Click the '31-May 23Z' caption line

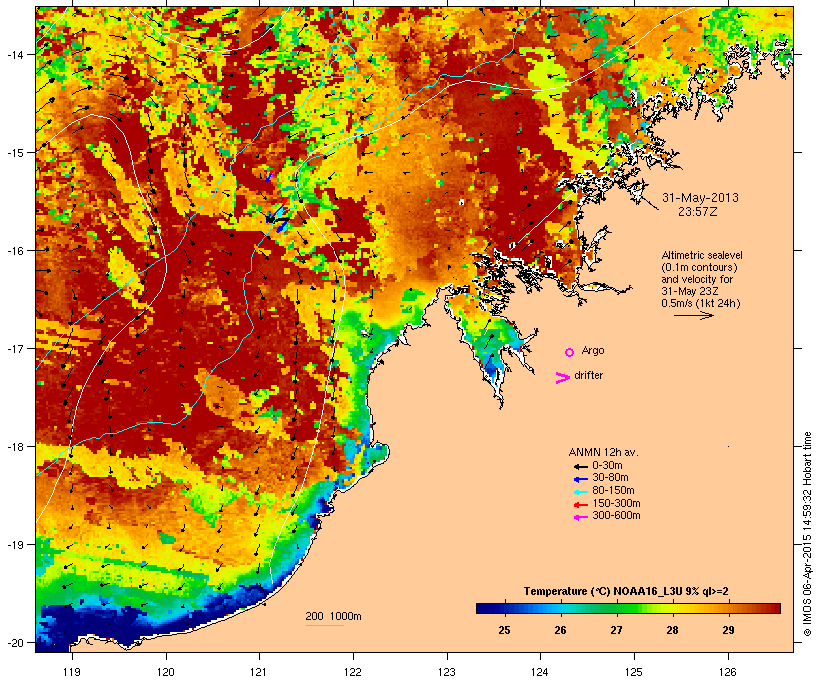[690, 291]
